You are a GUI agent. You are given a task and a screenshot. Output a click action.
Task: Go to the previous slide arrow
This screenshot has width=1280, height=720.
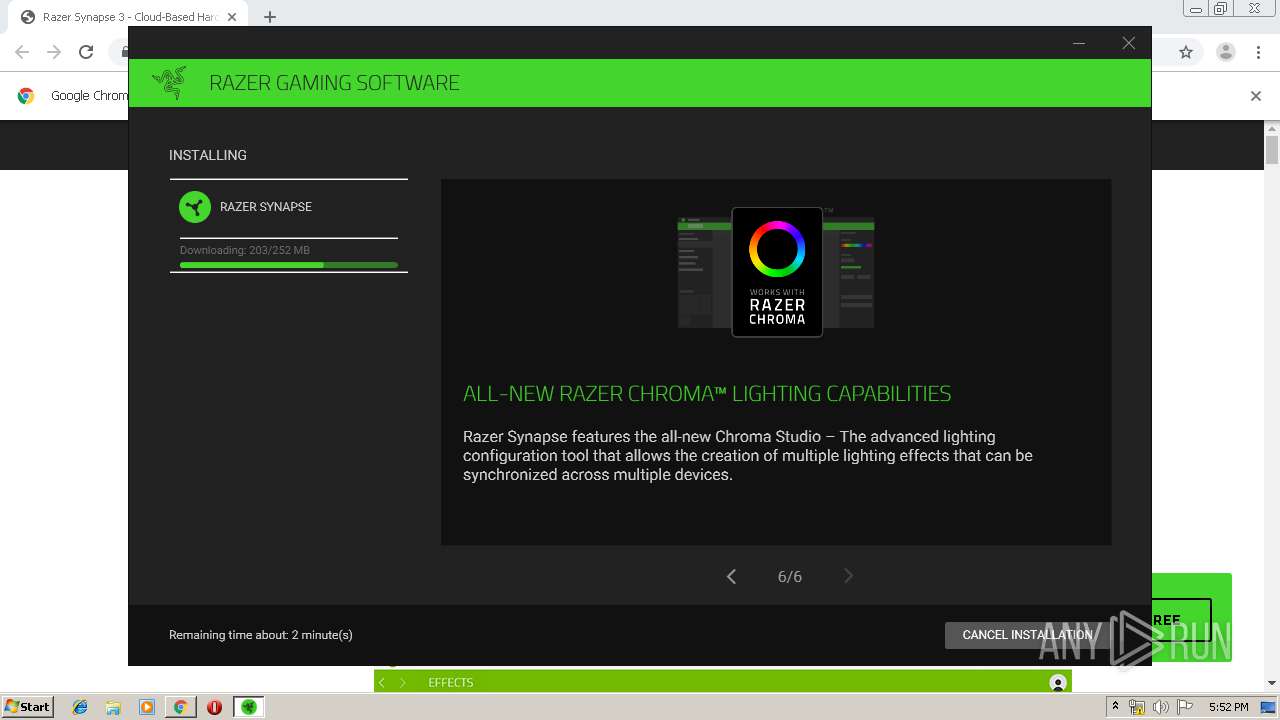pos(731,576)
